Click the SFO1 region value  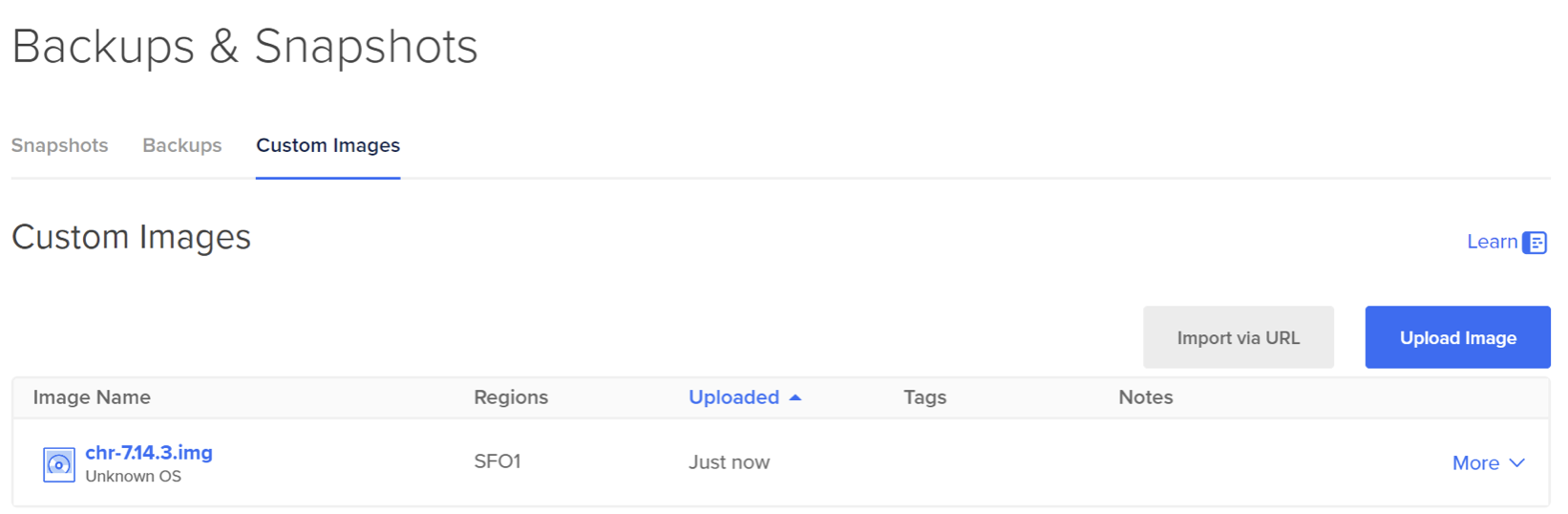498,462
